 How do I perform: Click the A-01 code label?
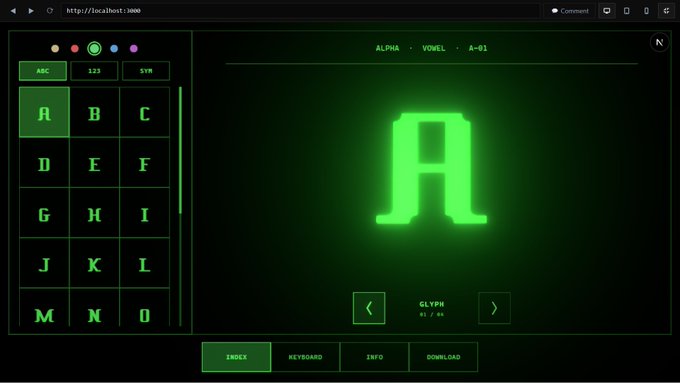478,48
